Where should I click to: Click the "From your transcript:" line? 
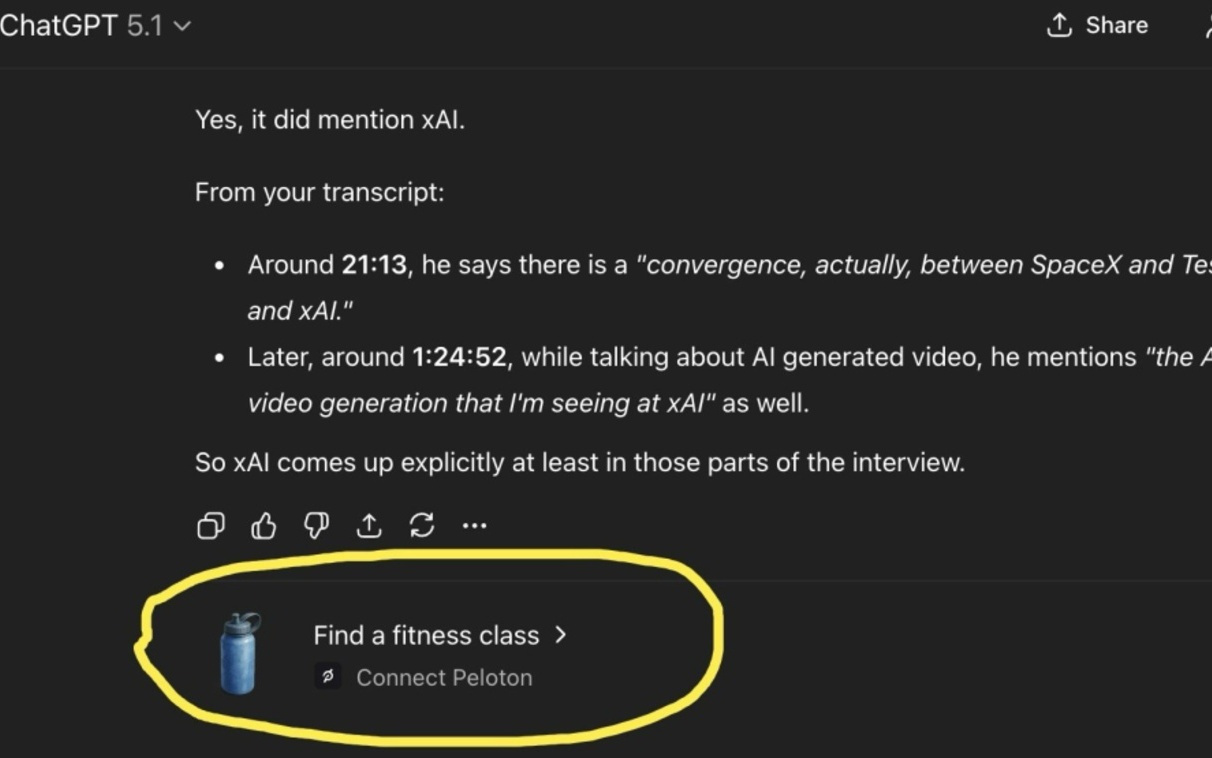coord(319,192)
